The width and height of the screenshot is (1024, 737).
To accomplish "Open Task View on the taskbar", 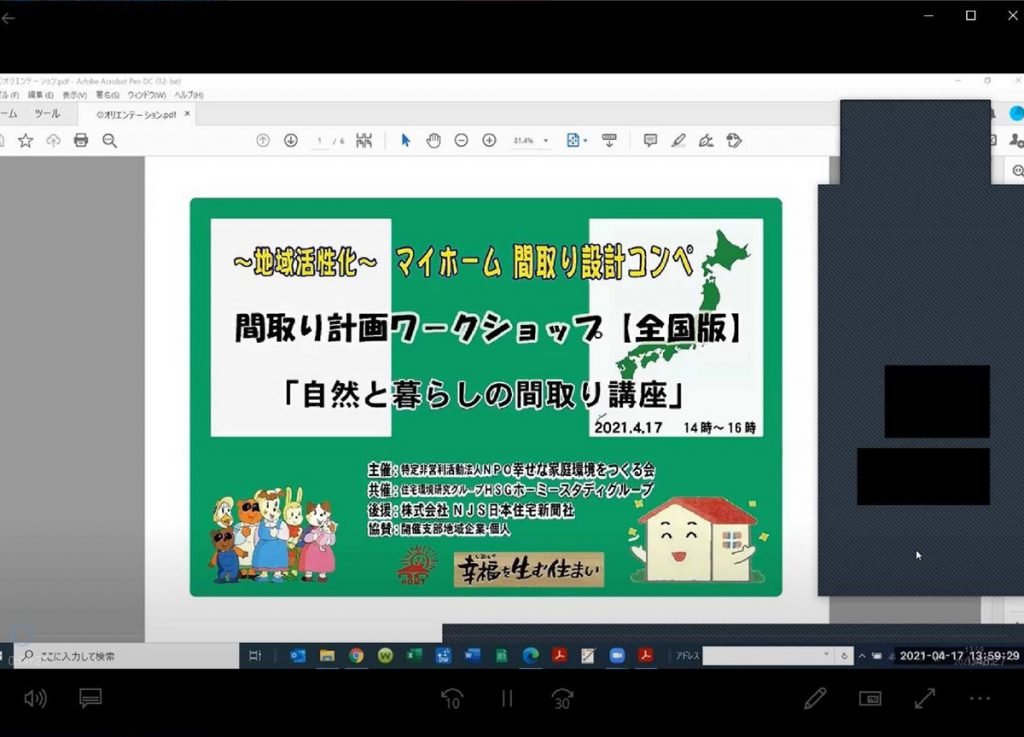I will 255,655.
